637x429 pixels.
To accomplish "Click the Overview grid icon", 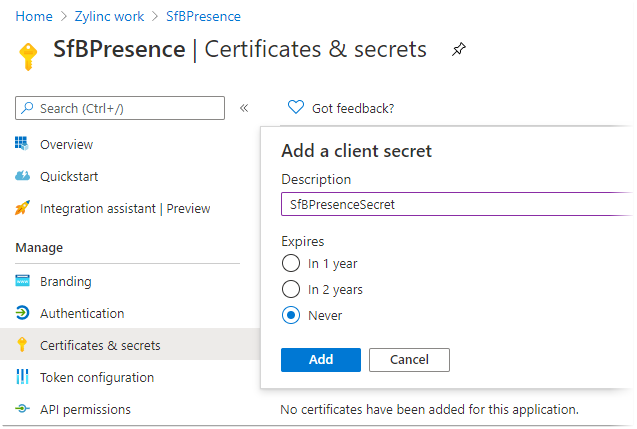I will click(x=22, y=143).
